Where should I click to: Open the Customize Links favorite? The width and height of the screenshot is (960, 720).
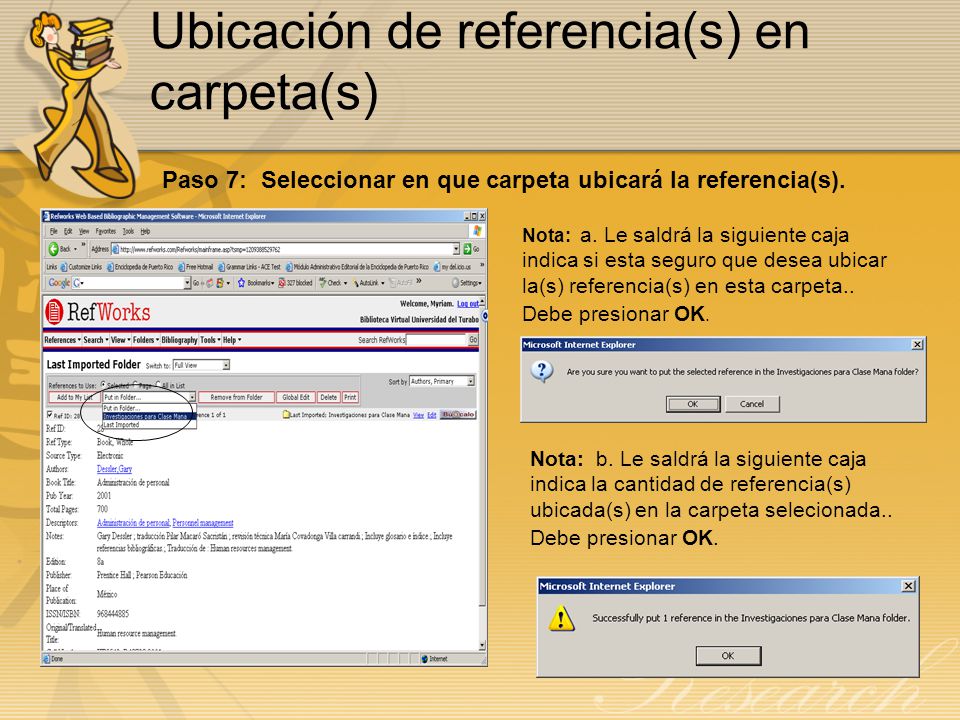(x=81, y=267)
